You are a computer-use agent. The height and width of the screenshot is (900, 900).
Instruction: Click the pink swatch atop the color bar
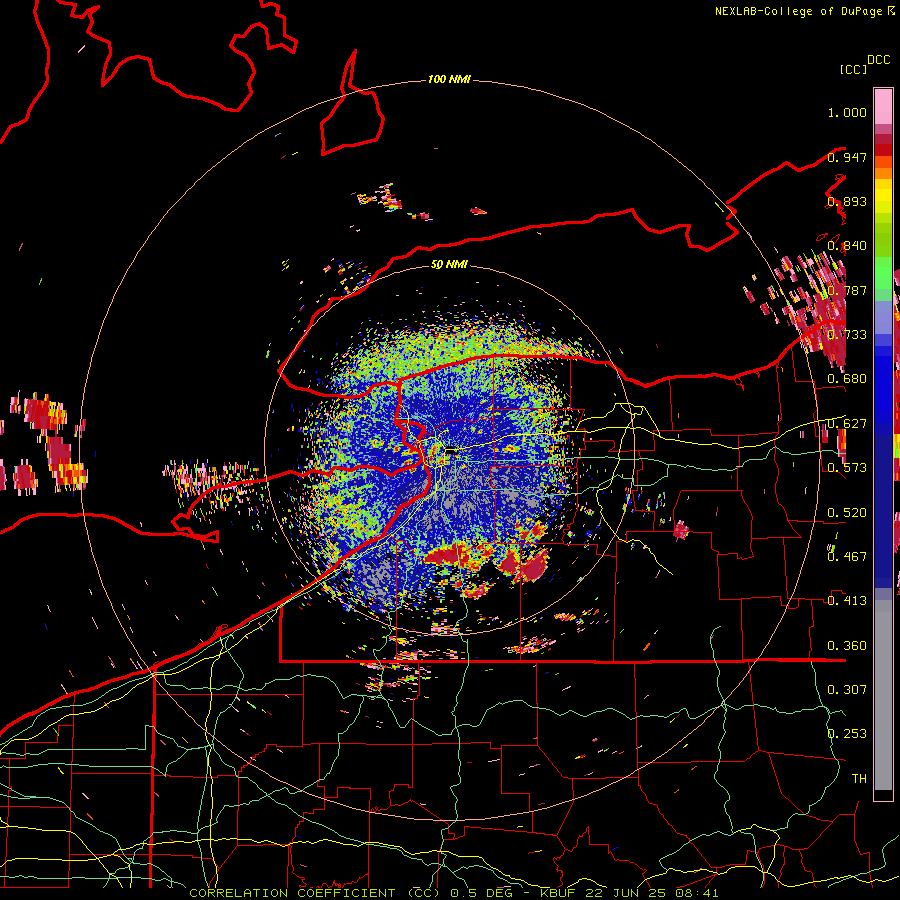[x=883, y=106]
